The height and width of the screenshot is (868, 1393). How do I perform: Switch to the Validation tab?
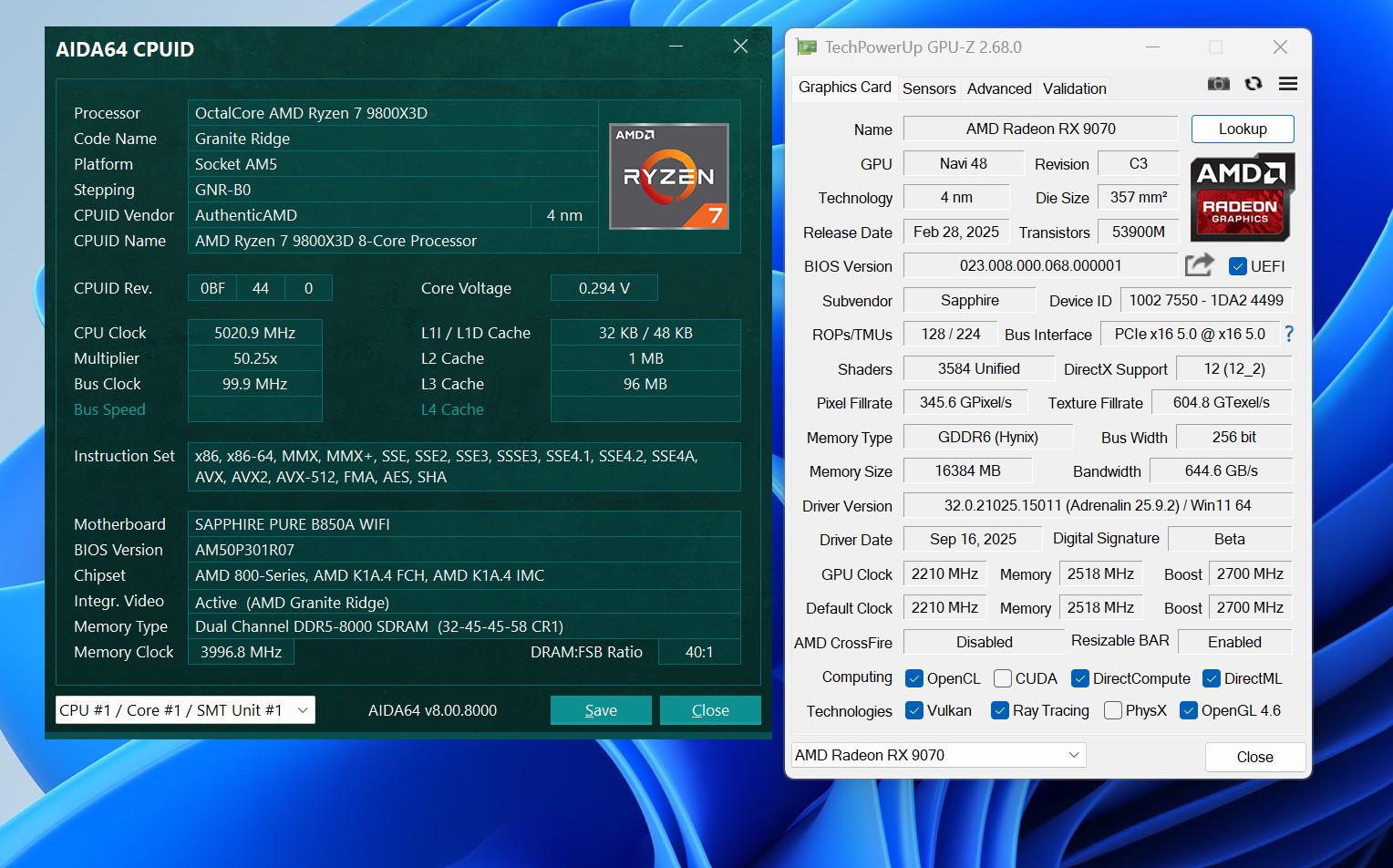coord(1074,88)
